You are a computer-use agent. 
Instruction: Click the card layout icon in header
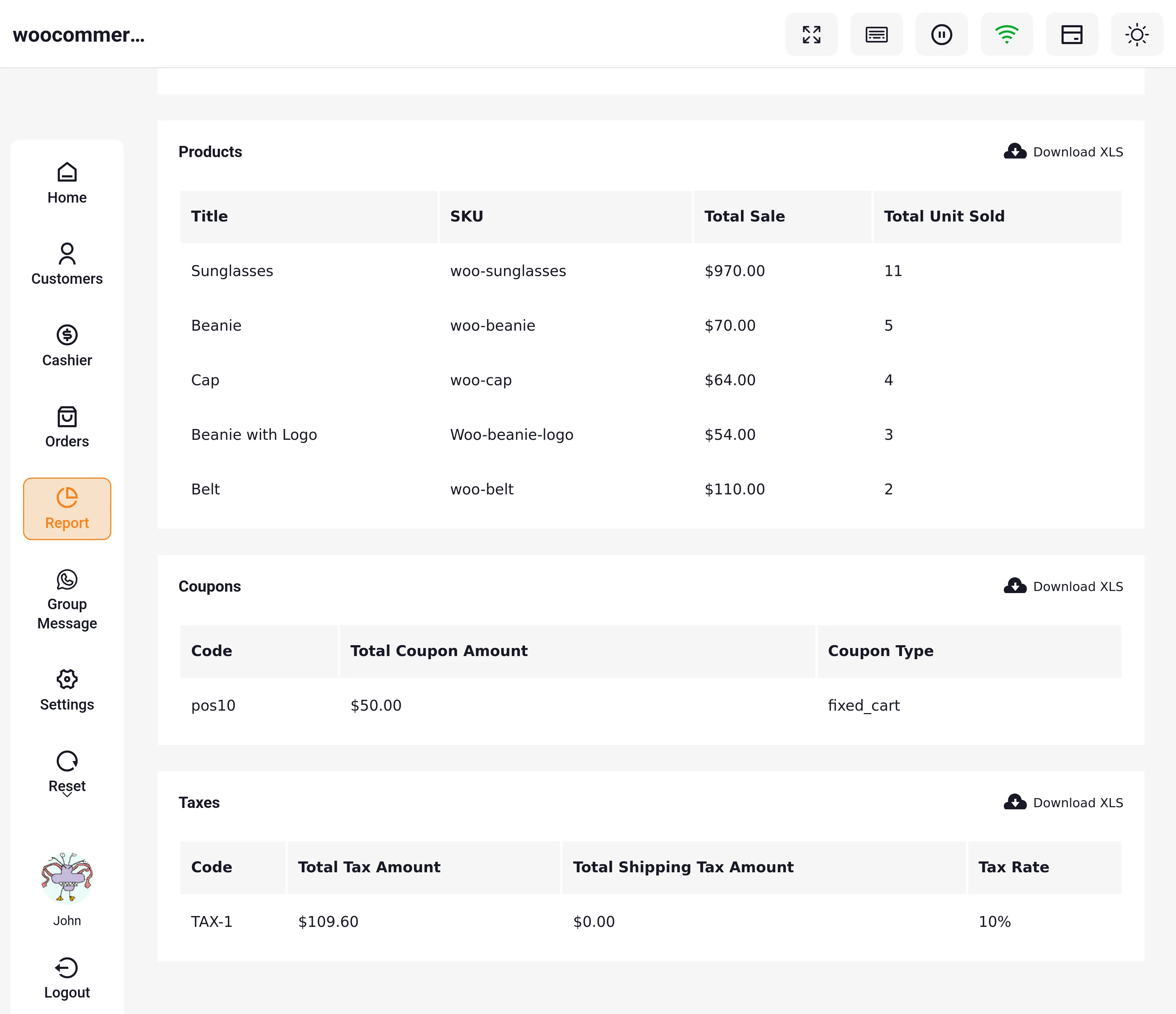pyautogui.click(x=1072, y=35)
